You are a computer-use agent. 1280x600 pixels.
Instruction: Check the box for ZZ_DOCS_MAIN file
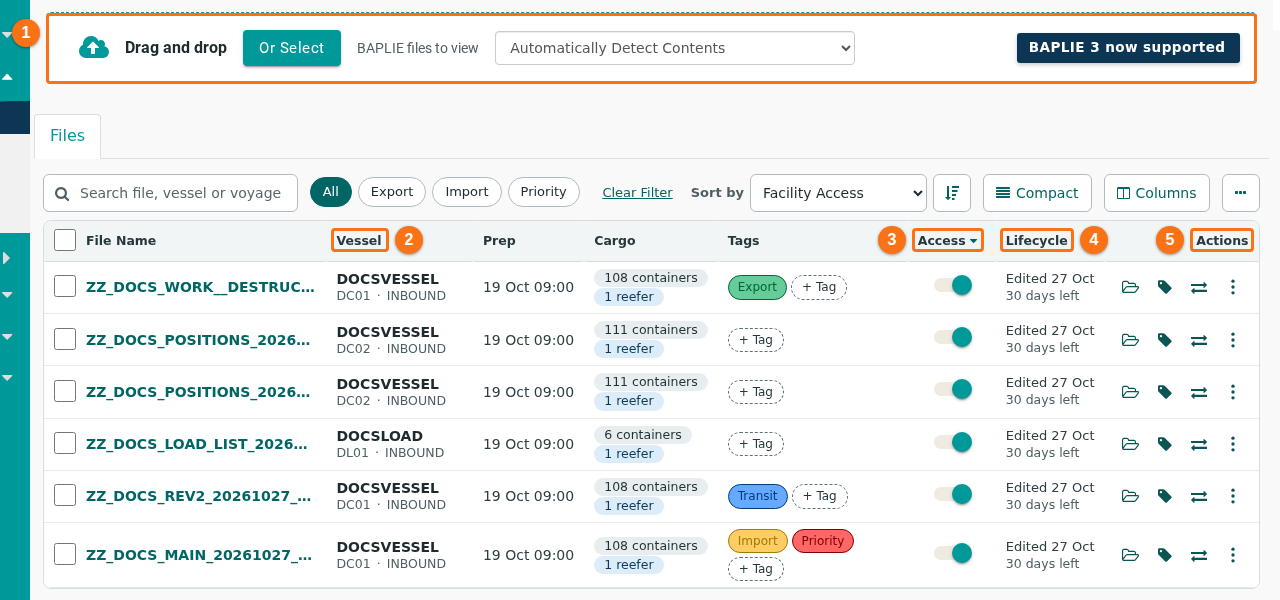pos(65,554)
